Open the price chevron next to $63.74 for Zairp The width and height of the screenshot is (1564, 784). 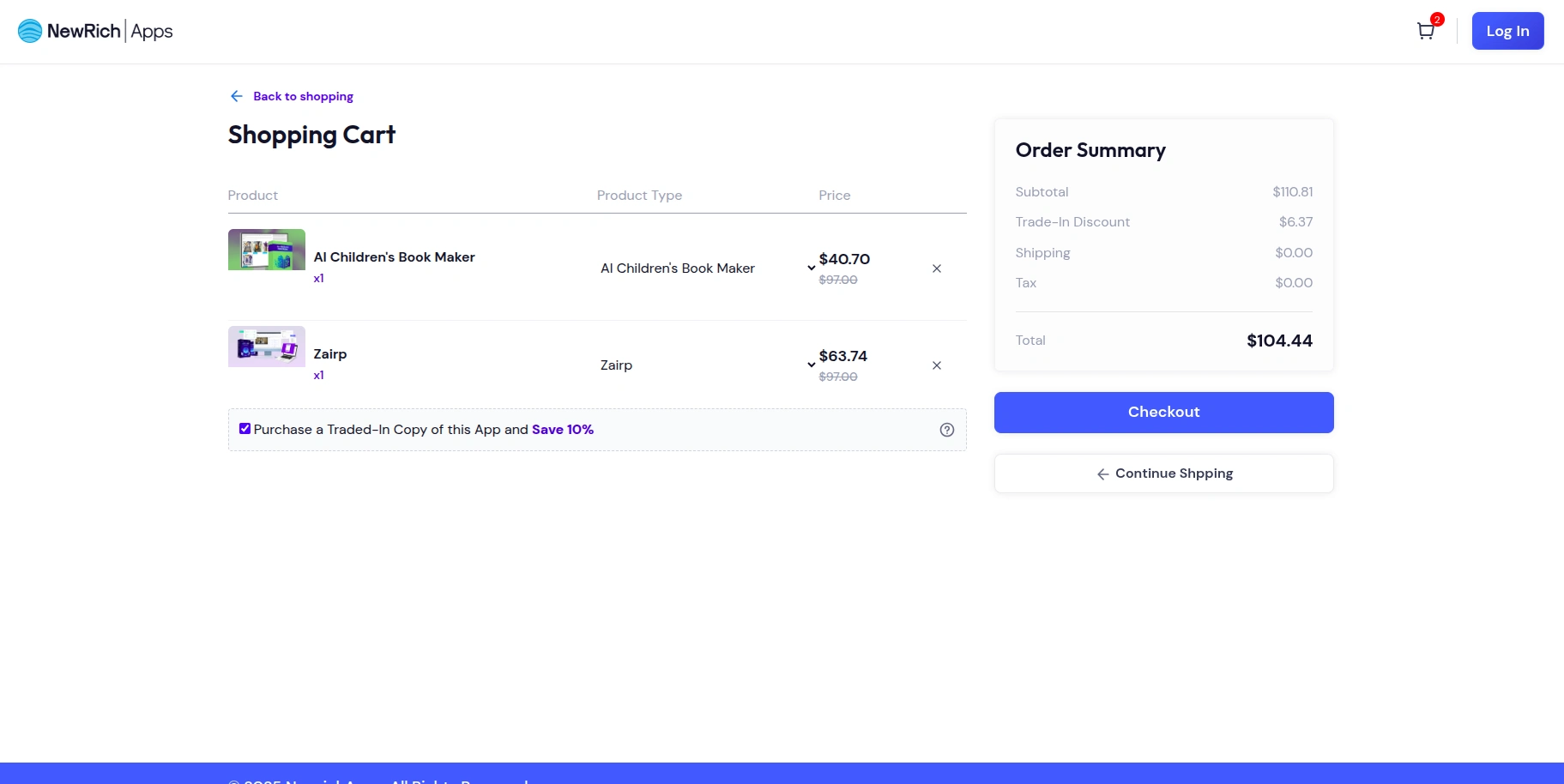811,365
